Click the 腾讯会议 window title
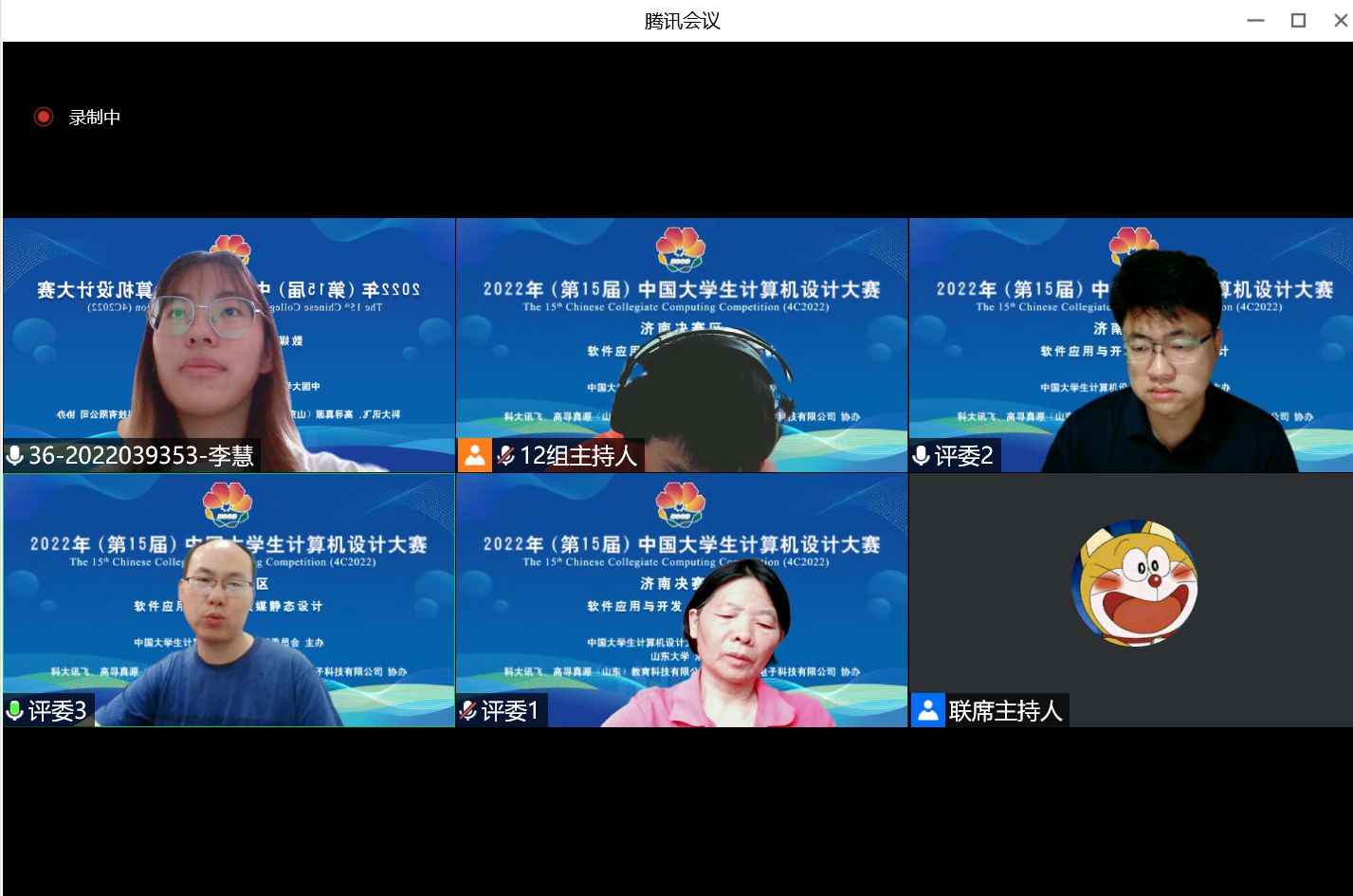Viewport: 1353px width, 896px height. (682, 21)
